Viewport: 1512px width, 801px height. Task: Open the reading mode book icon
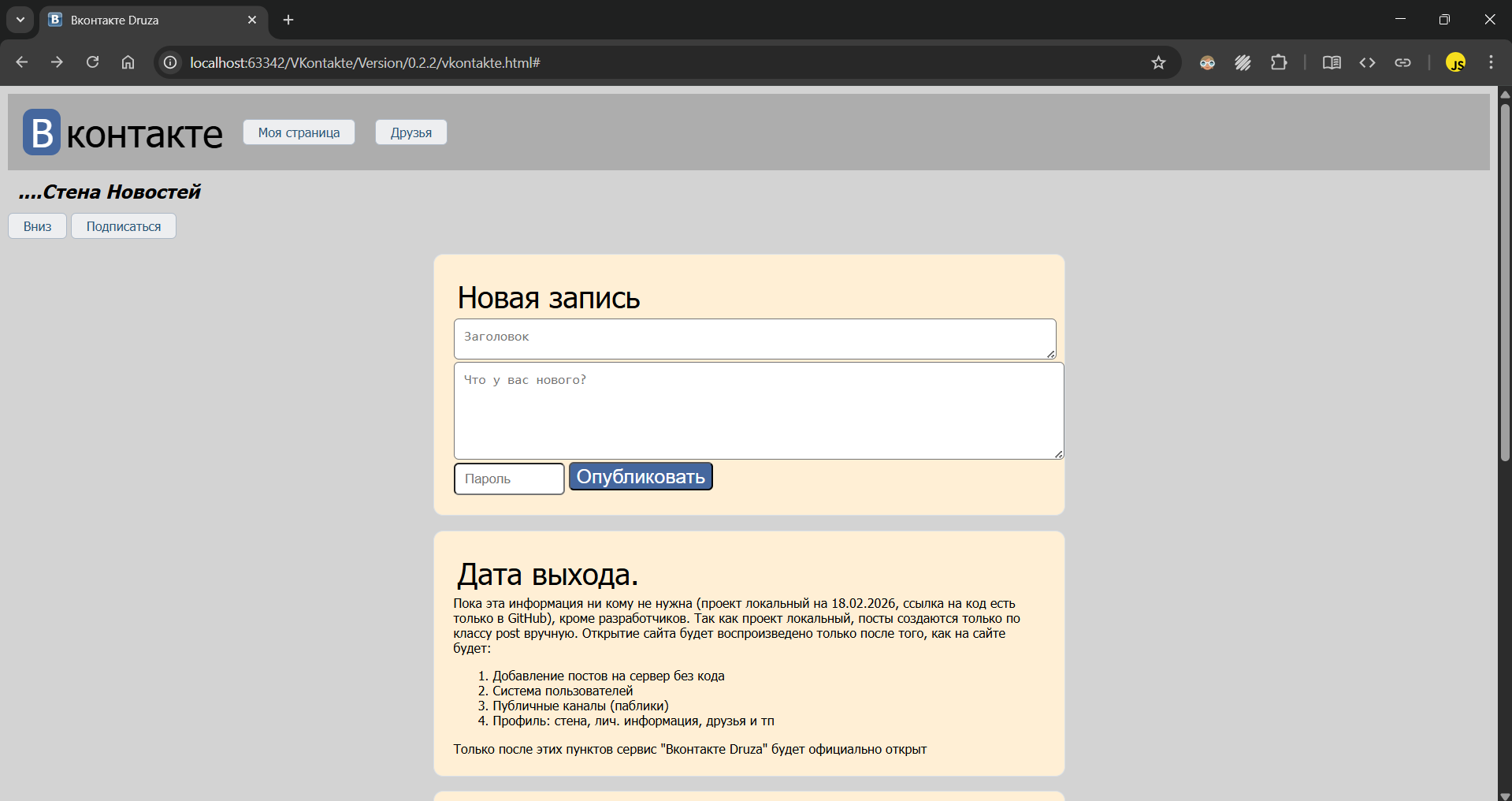(x=1332, y=62)
